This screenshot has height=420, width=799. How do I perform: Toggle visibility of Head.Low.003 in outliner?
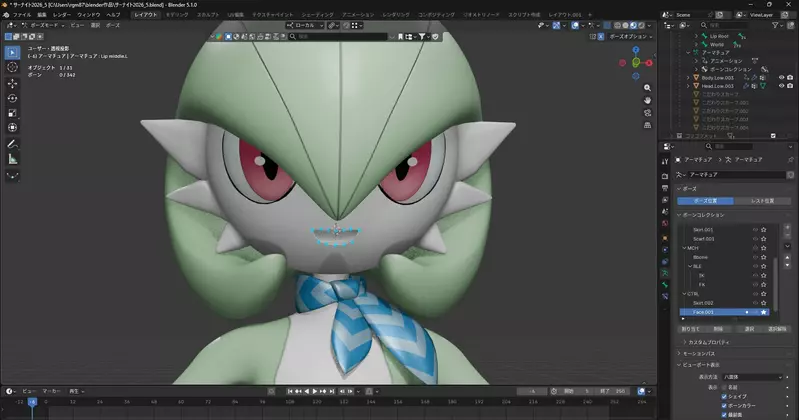tap(781, 86)
